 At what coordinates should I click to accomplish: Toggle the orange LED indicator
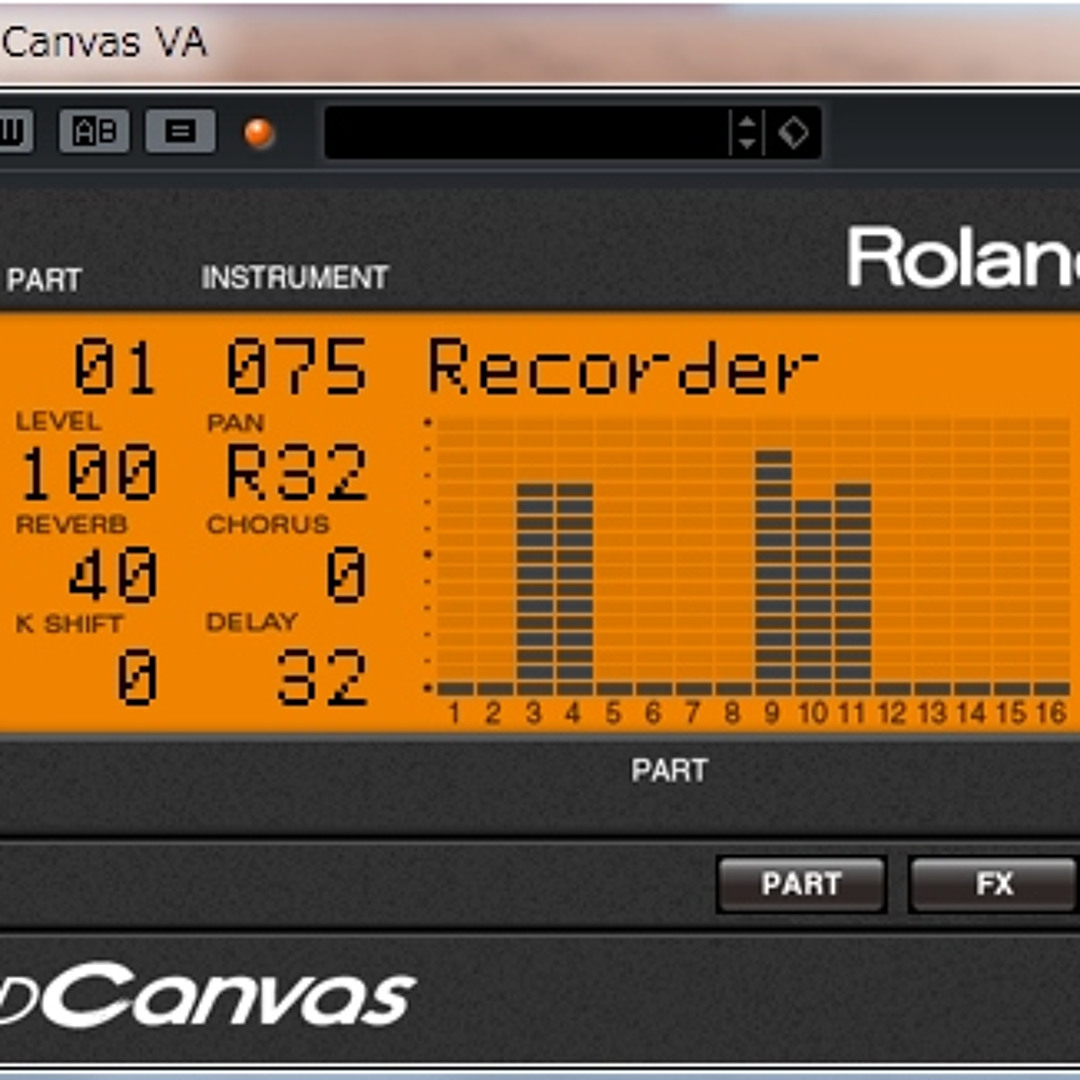pos(258,131)
